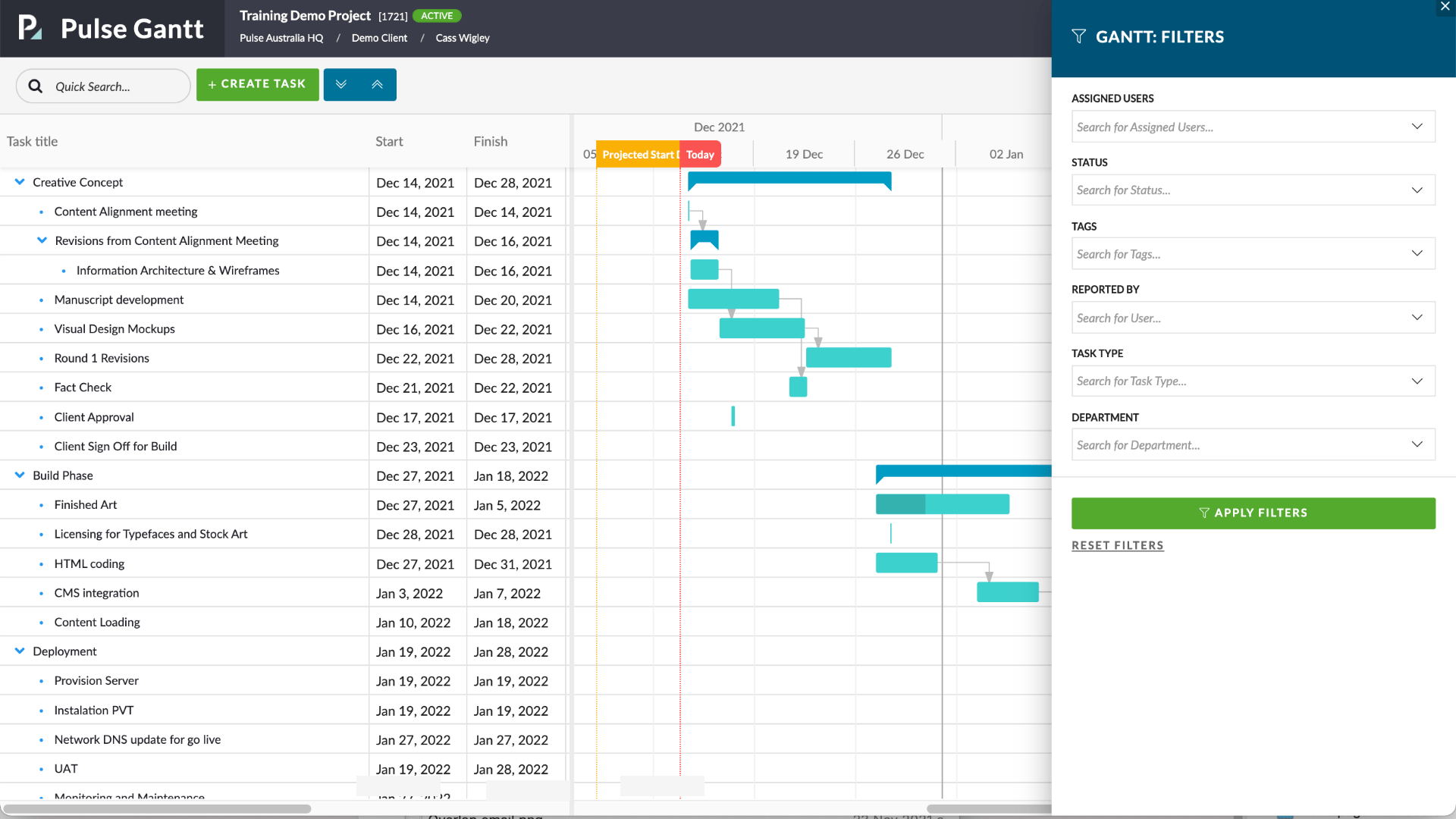This screenshot has height=819, width=1456.
Task: Collapse Revisions from Content Alignment Meeting
Action: tap(42, 240)
